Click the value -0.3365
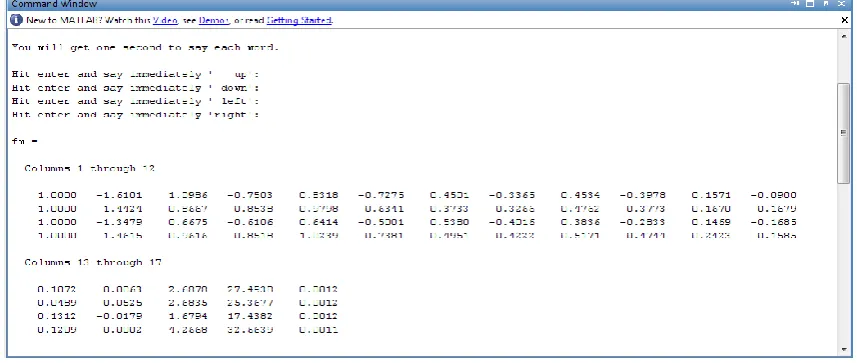857x363 pixels. coord(512,195)
